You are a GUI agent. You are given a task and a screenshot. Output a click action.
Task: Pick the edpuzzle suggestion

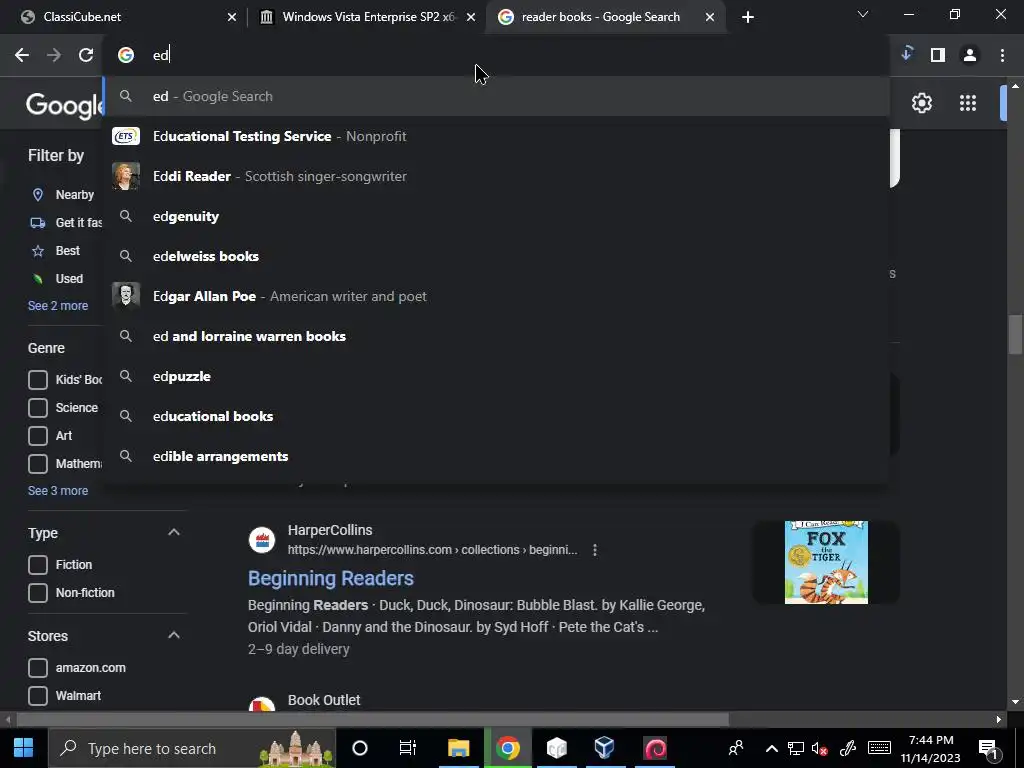click(x=496, y=376)
